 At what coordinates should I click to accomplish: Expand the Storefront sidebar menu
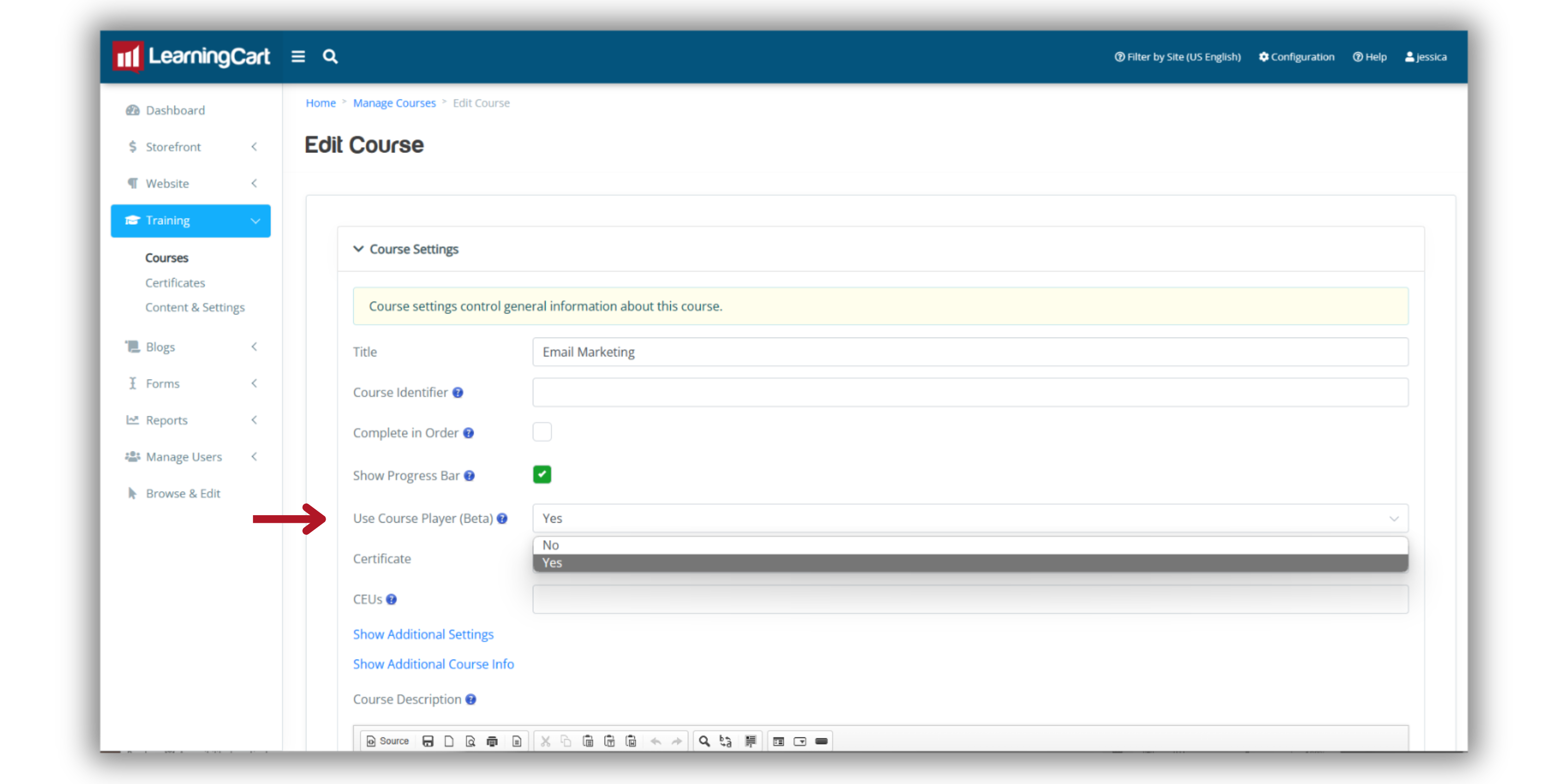click(191, 146)
